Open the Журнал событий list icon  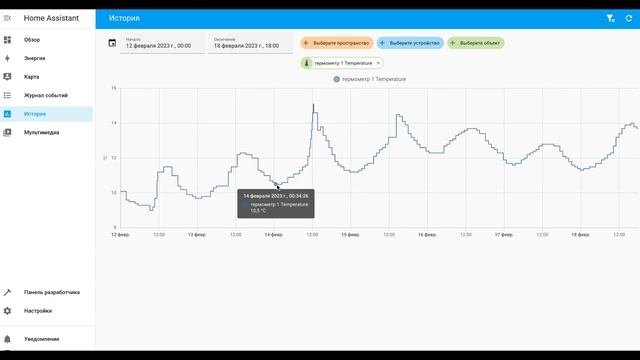pos(7,95)
